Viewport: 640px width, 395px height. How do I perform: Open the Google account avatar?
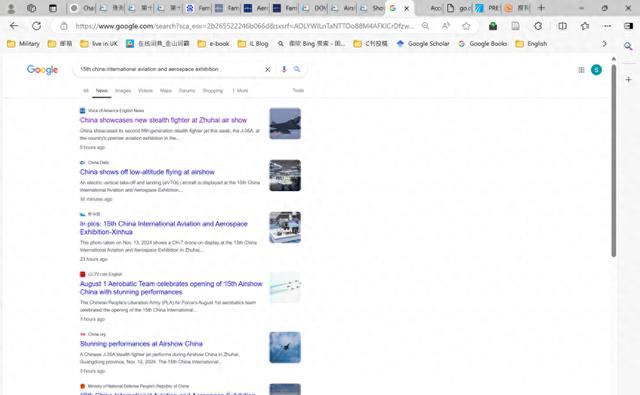596,70
